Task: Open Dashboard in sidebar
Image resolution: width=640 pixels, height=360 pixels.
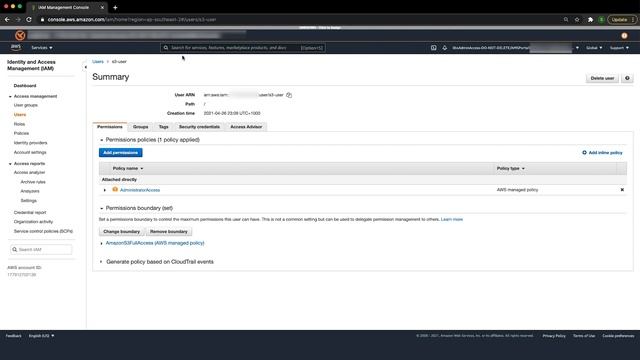Action: click(x=25, y=86)
